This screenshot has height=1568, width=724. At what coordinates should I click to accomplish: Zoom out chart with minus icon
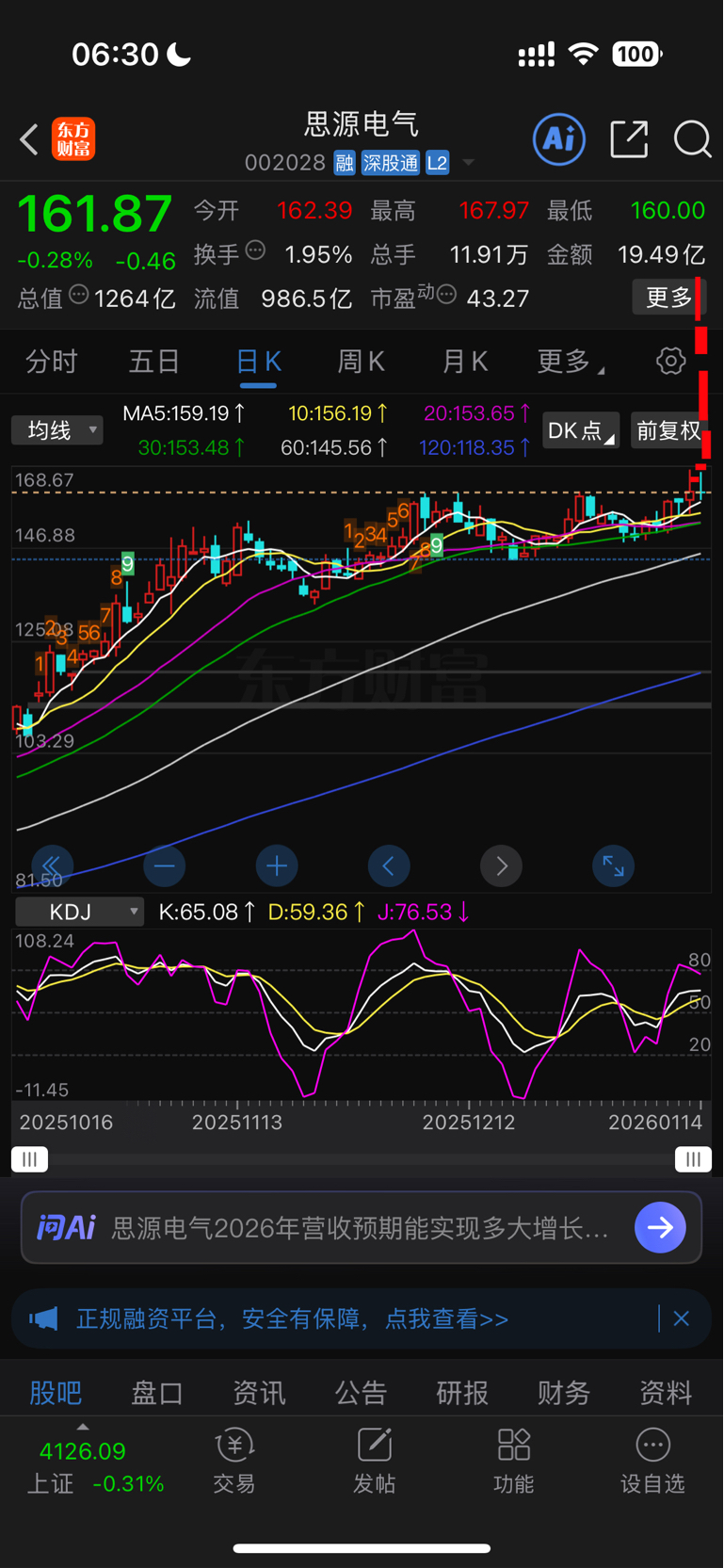click(164, 865)
